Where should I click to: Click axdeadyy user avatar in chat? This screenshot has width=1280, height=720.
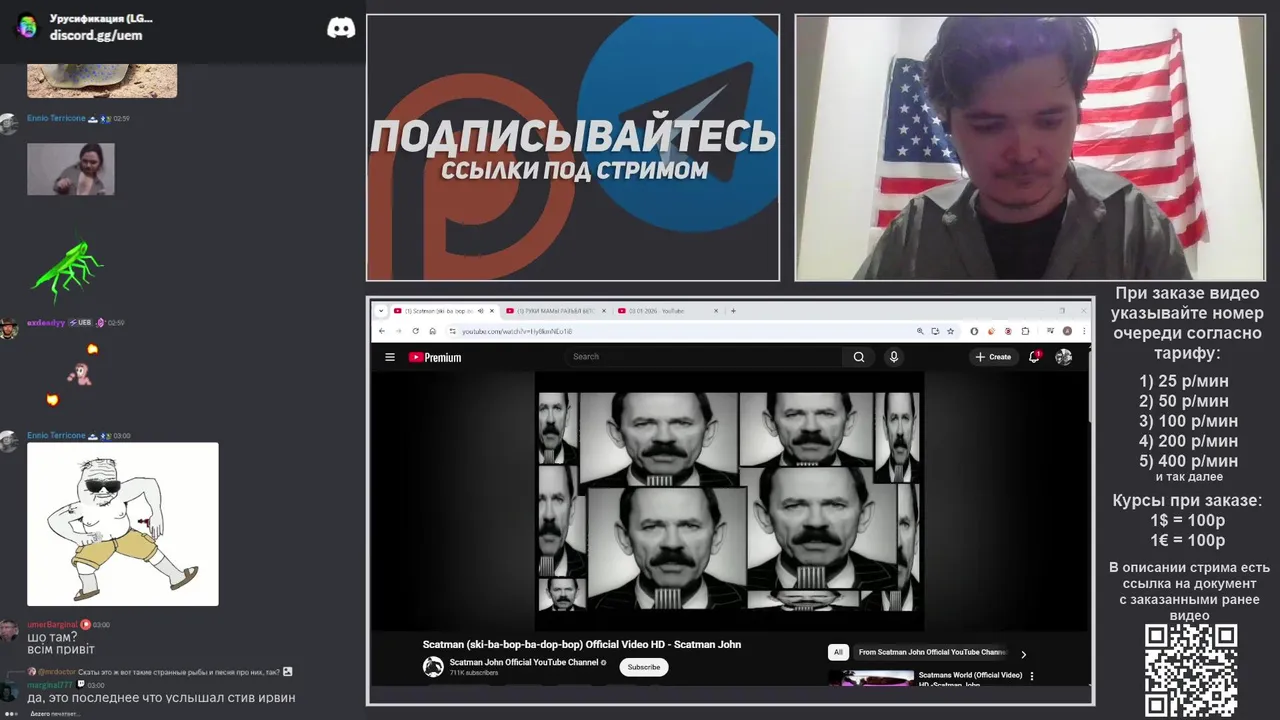pyautogui.click(x=9, y=328)
